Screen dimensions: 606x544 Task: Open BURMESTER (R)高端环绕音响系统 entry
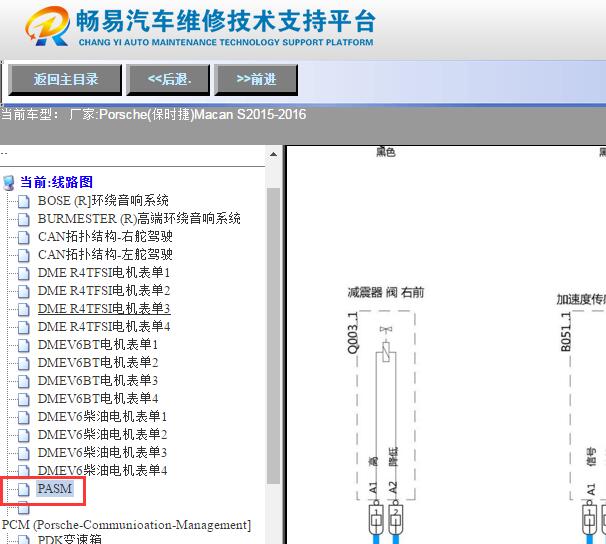[x=139, y=219]
